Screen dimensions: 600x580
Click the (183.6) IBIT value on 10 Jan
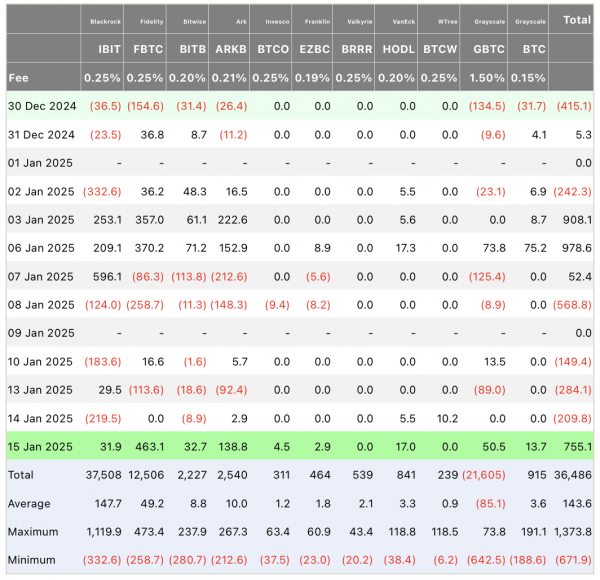coord(103,362)
